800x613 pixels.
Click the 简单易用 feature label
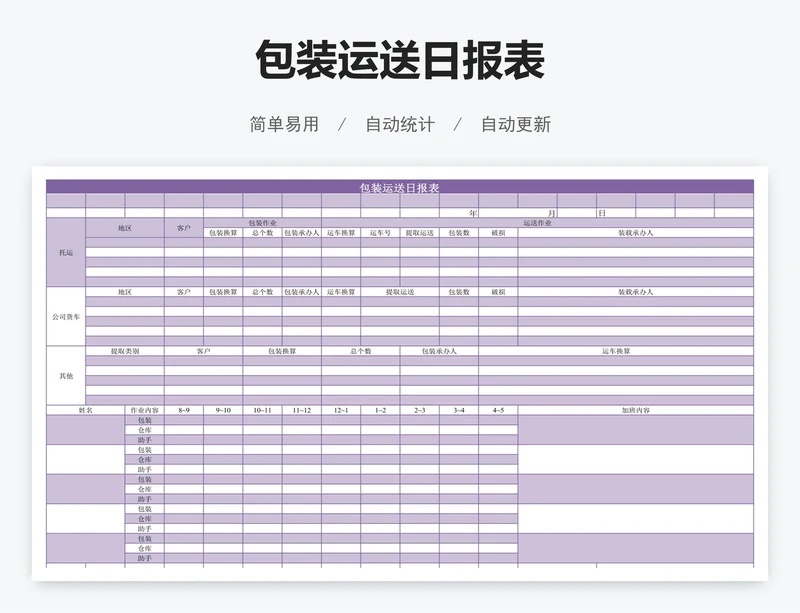pos(284,125)
